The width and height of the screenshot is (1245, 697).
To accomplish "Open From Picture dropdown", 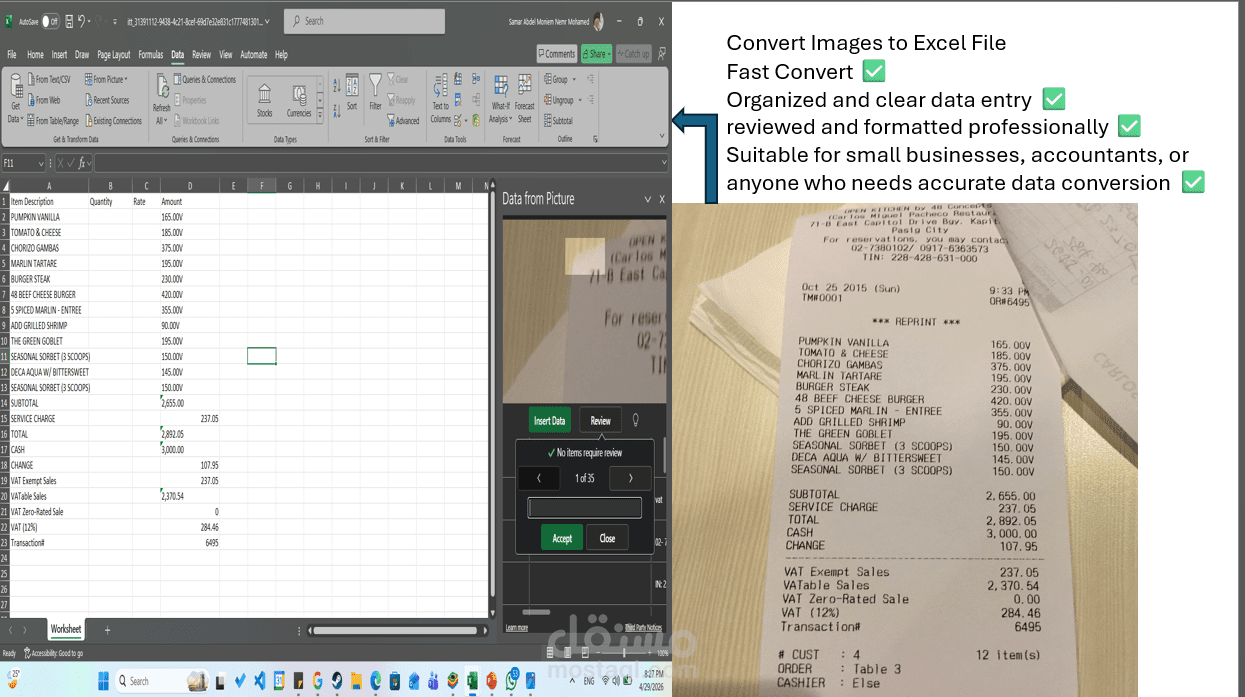I will (105, 79).
